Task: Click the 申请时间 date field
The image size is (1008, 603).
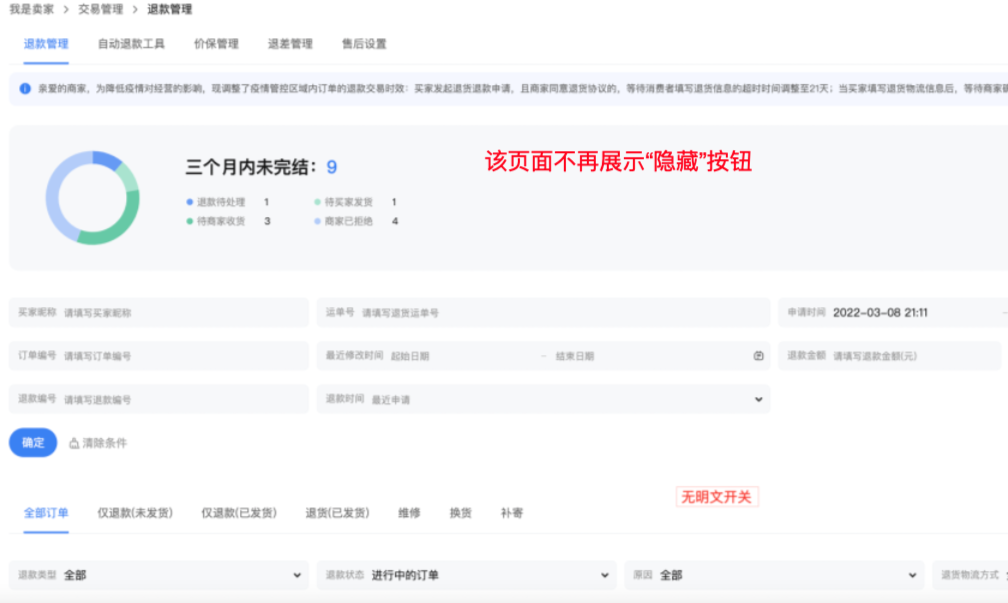Action: pos(900,313)
